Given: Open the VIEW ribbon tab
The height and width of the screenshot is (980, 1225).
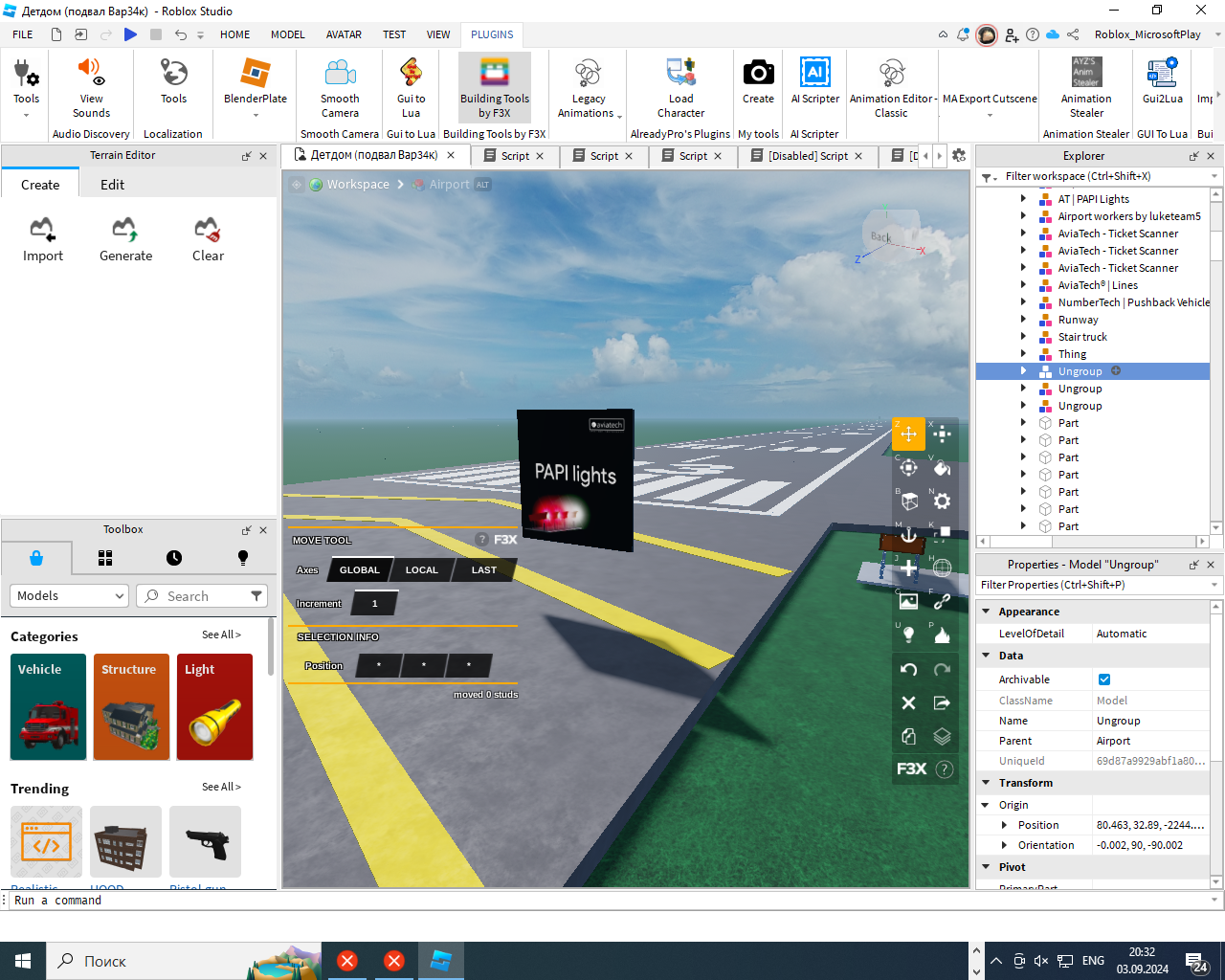Looking at the screenshot, I should [x=438, y=34].
